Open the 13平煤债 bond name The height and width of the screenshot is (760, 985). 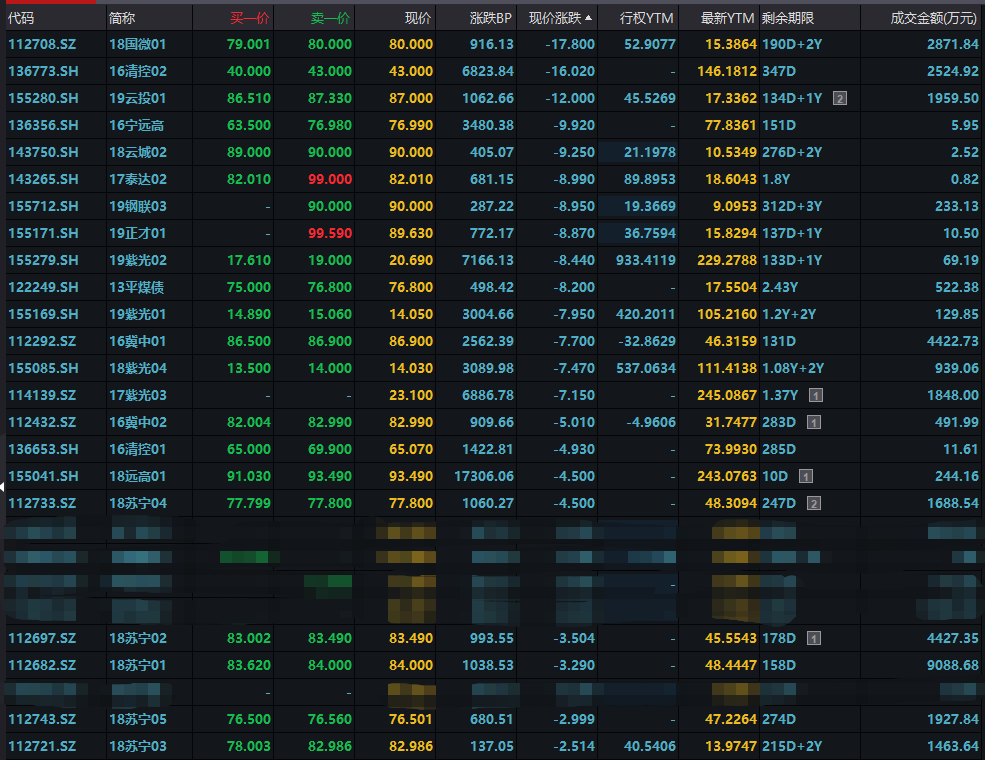(x=137, y=288)
